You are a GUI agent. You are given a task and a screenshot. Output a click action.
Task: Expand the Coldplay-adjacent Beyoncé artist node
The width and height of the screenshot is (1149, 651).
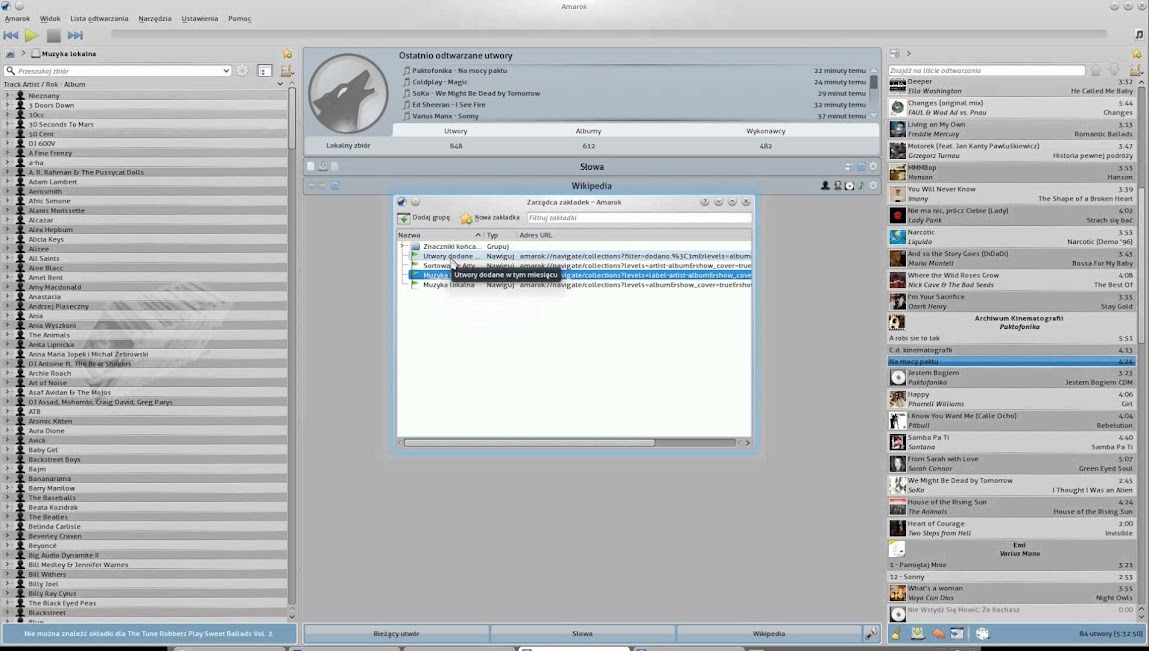pyautogui.click(x=7, y=545)
